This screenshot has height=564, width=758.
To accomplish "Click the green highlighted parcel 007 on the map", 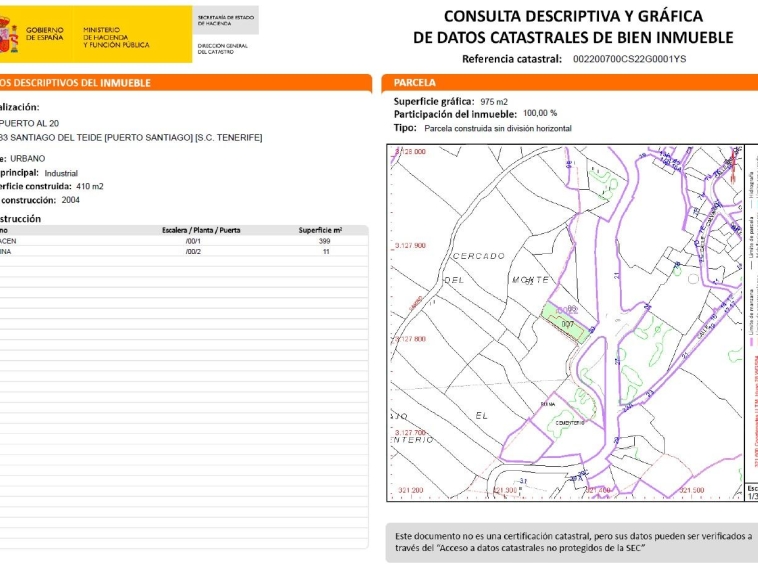I will 565,322.
